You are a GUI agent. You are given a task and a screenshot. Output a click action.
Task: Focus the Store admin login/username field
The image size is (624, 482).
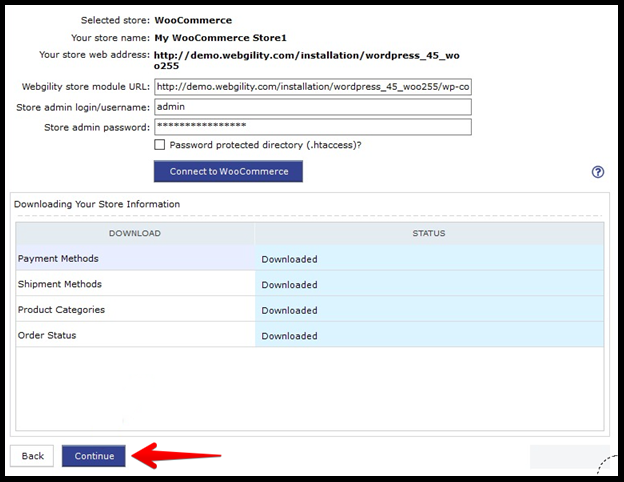tap(312, 107)
